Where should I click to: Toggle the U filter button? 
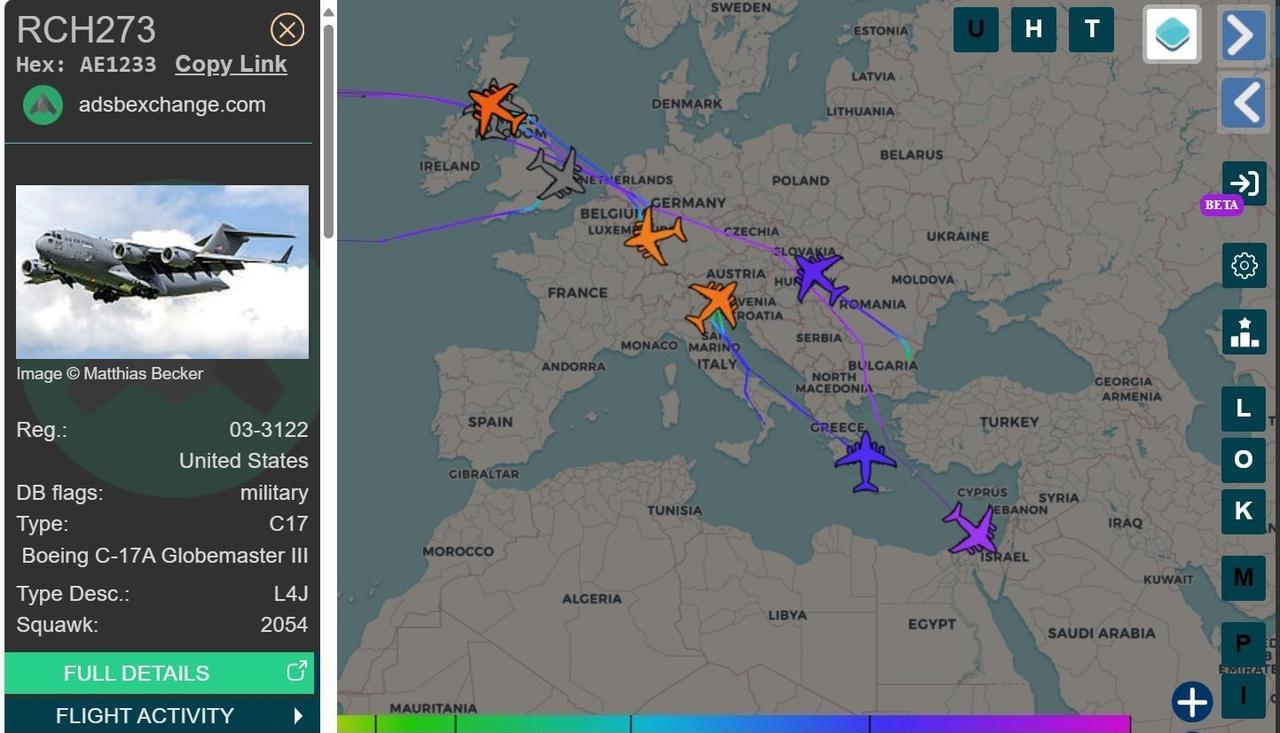(x=975, y=30)
